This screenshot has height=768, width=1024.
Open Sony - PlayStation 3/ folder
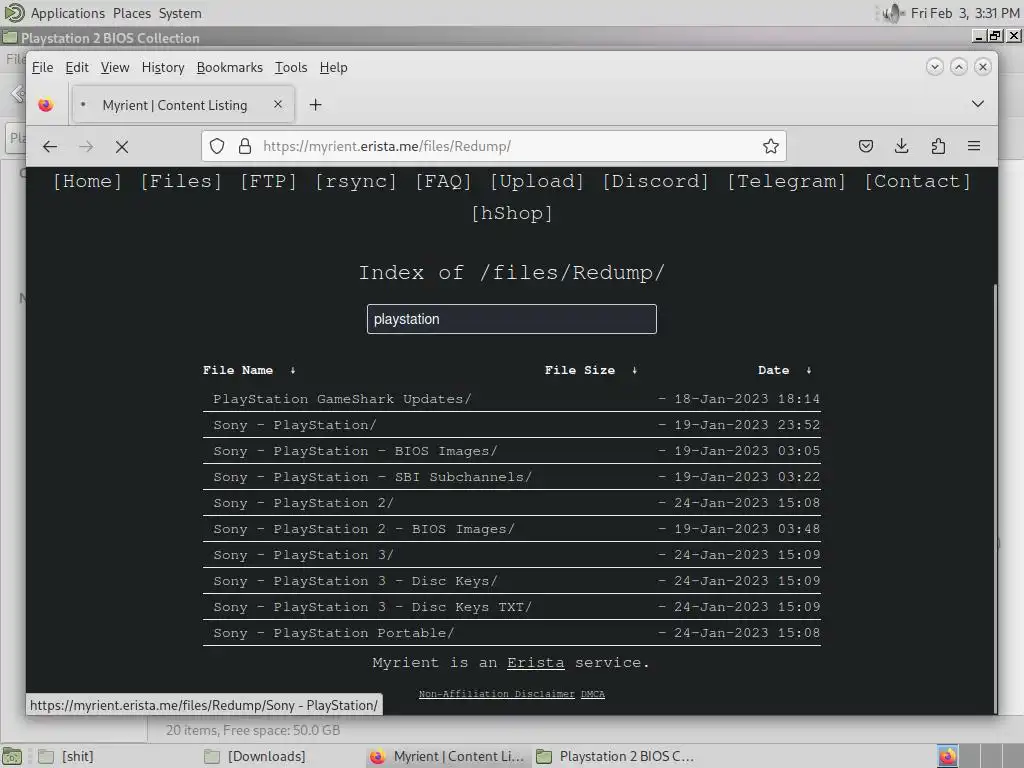[303, 555]
